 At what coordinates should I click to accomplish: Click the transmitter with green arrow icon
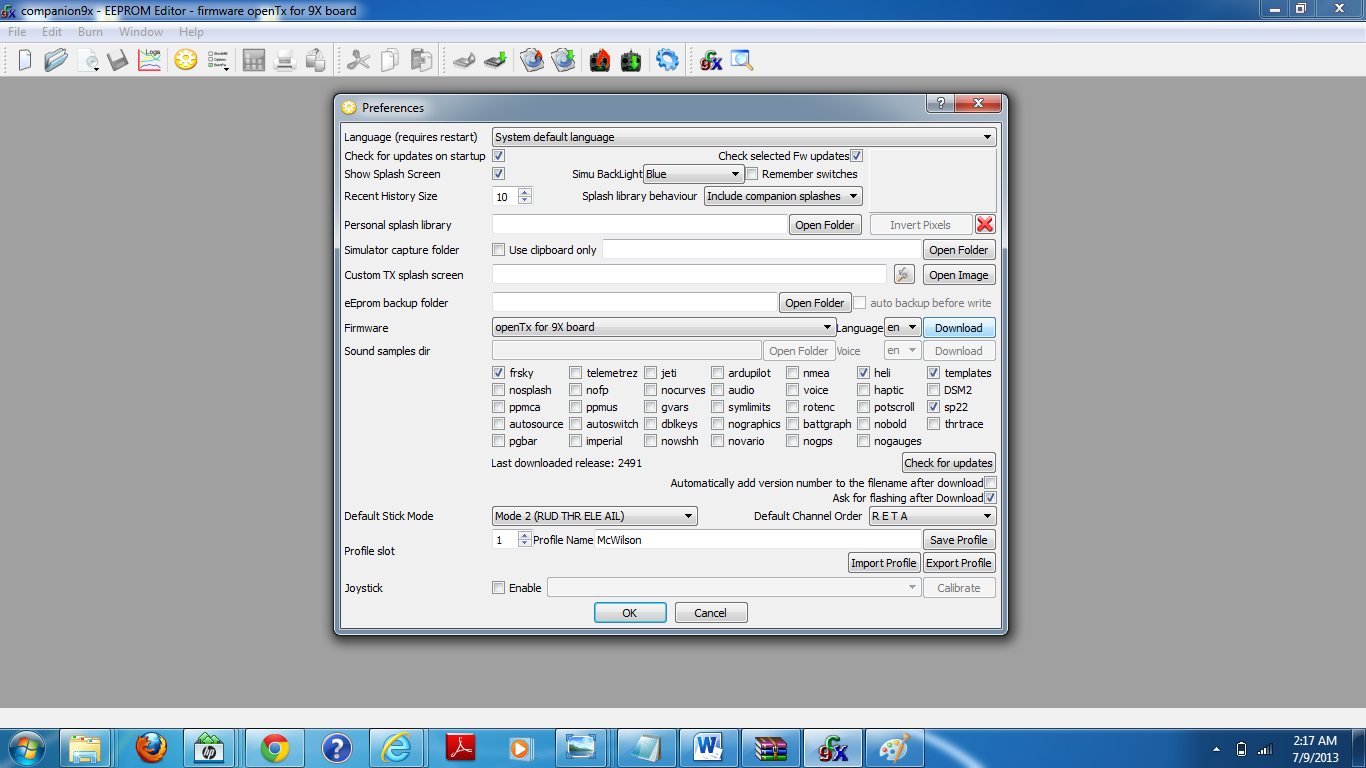[x=631, y=60]
